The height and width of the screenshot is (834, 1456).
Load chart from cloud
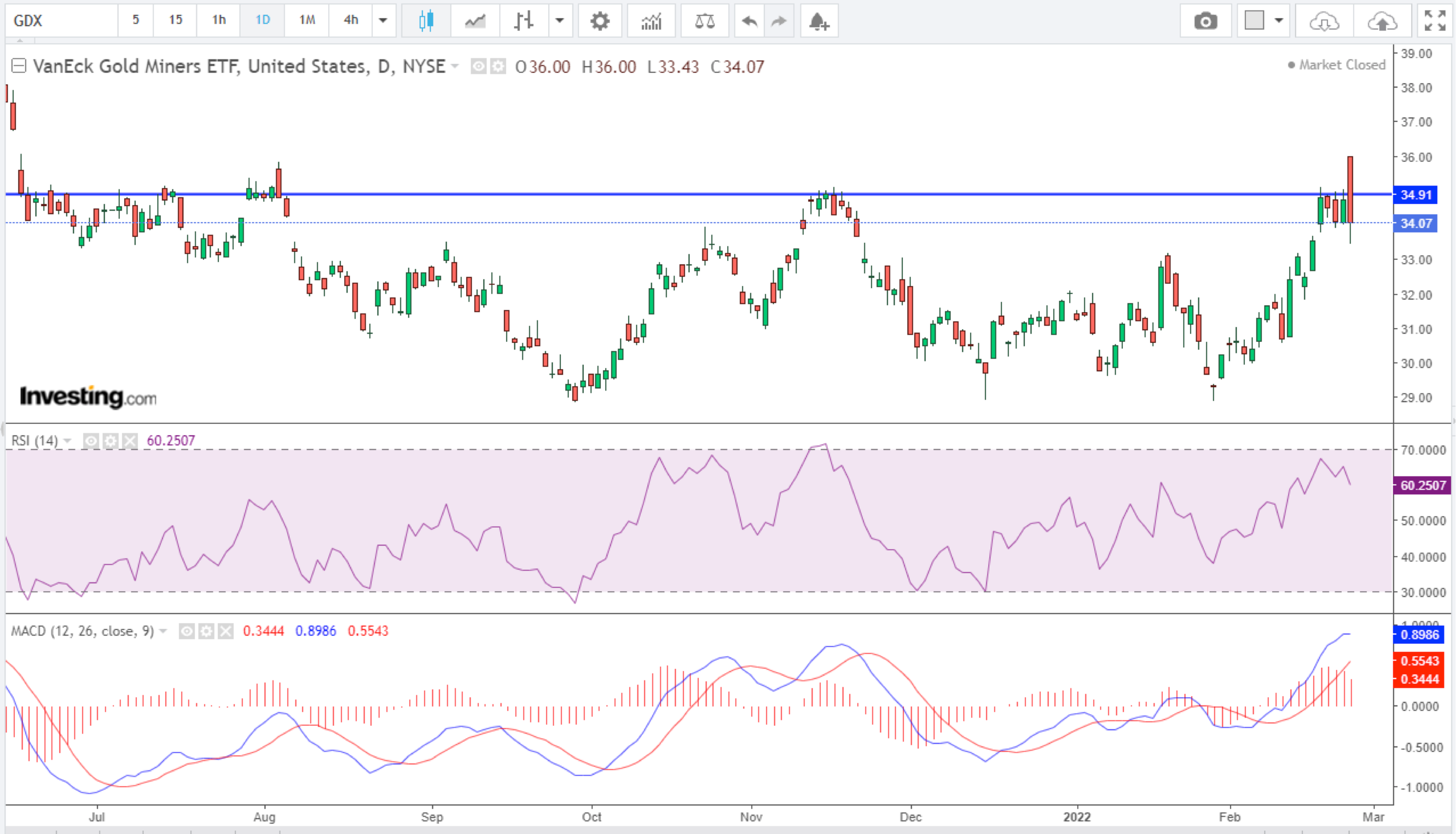(1324, 21)
